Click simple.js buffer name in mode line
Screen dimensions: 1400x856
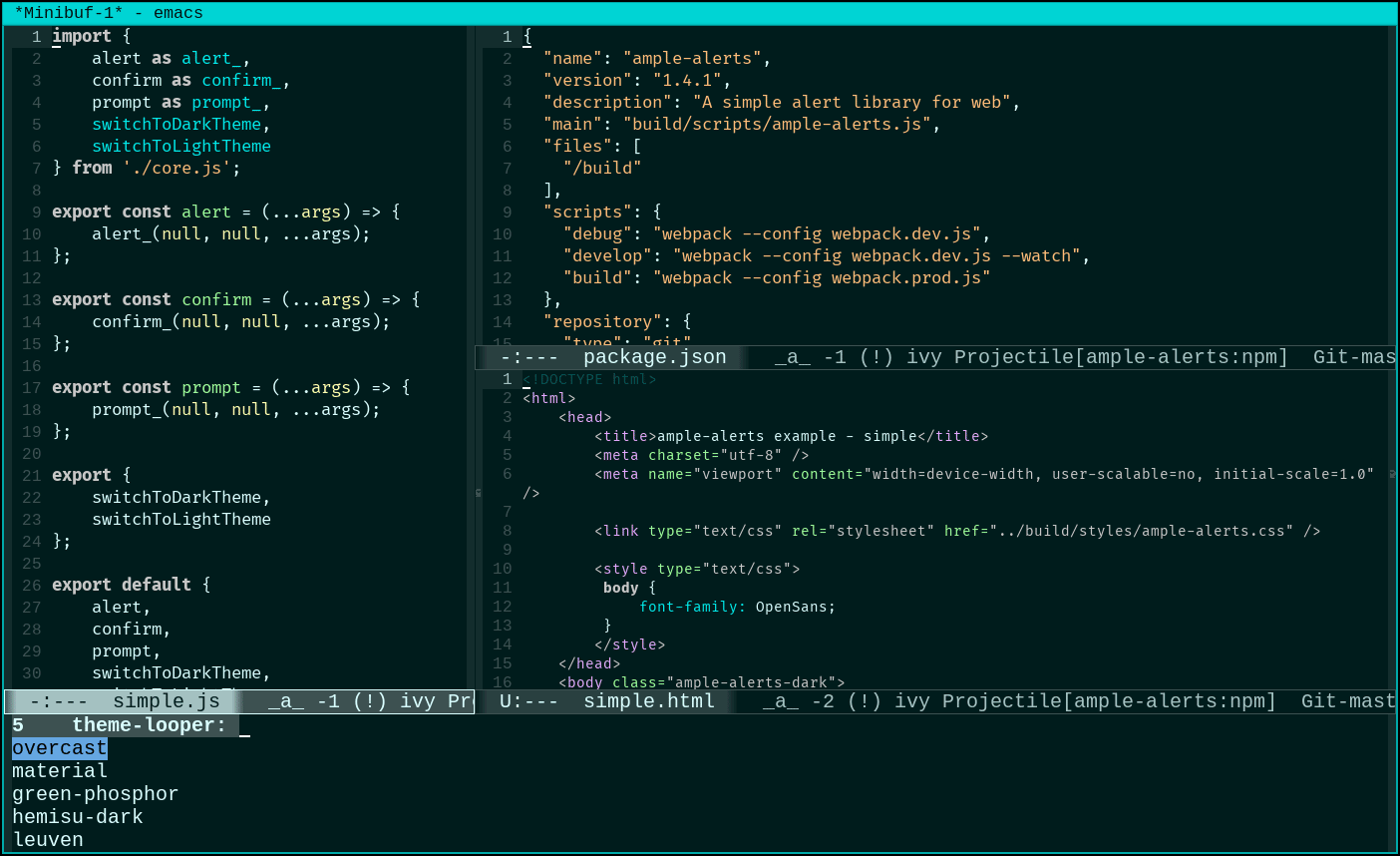click(x=167, y=701)
